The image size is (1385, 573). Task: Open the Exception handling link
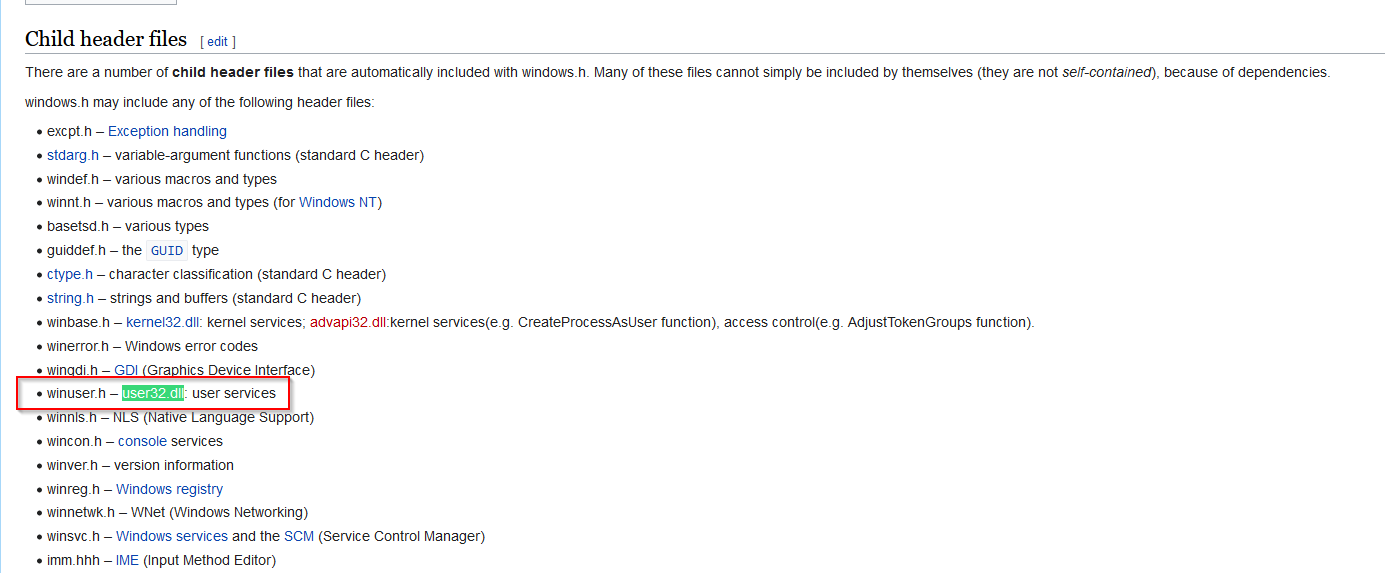coord(167,131)
